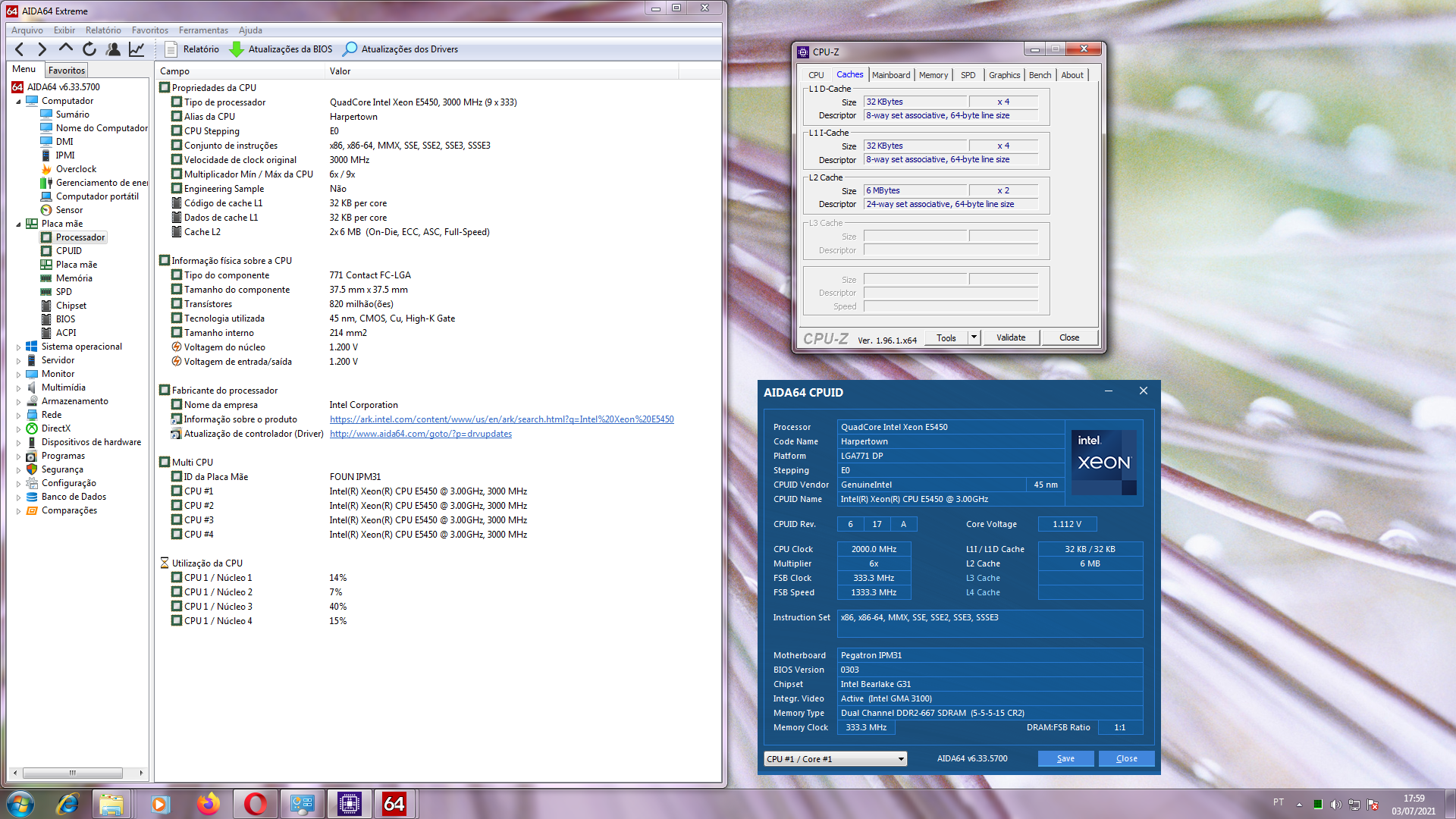
Task: Open the Arquivo menu
Action: point(27,30)
